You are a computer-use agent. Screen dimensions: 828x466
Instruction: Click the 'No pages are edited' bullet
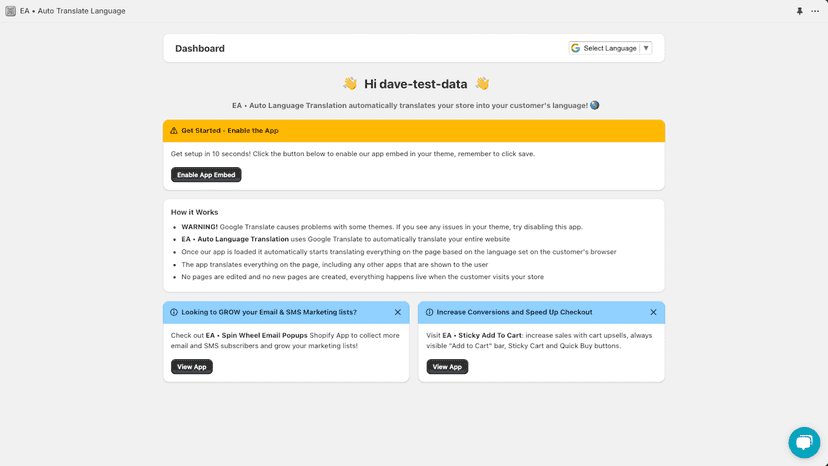coord(362,277)
